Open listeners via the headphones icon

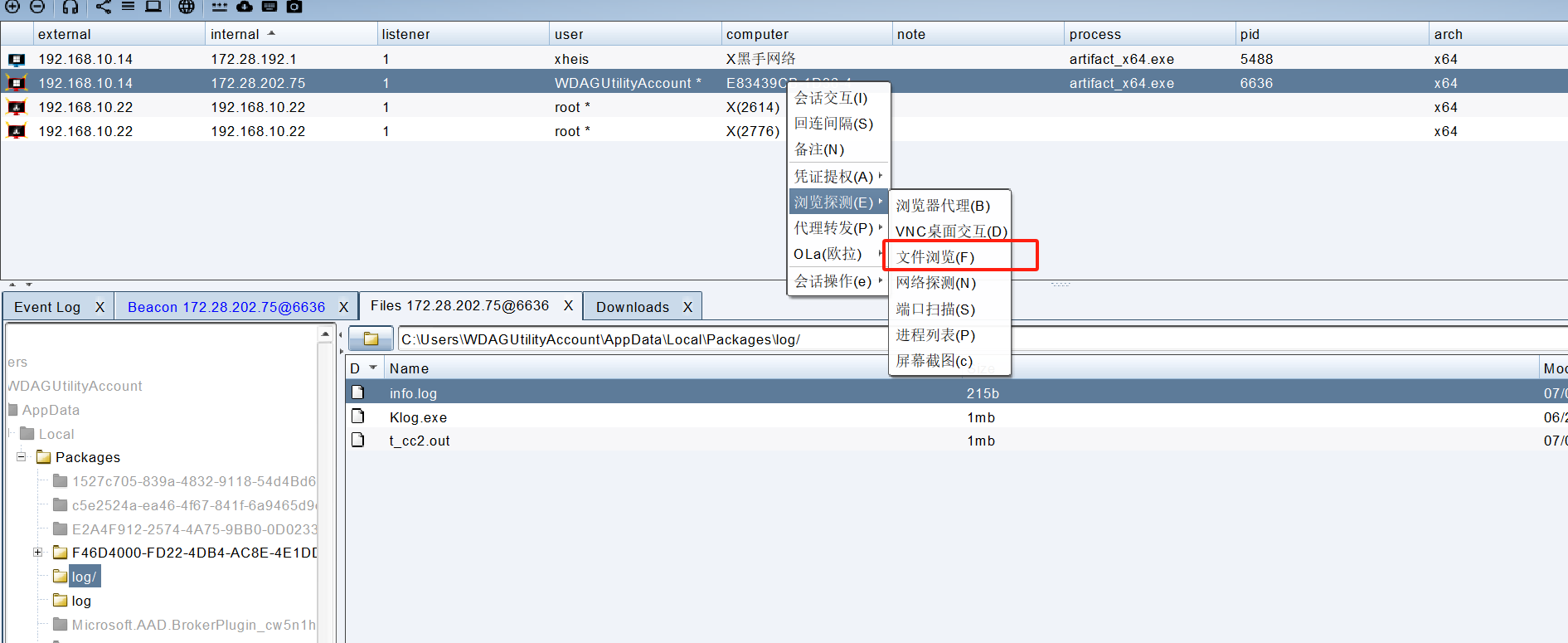tap(70, 7)
